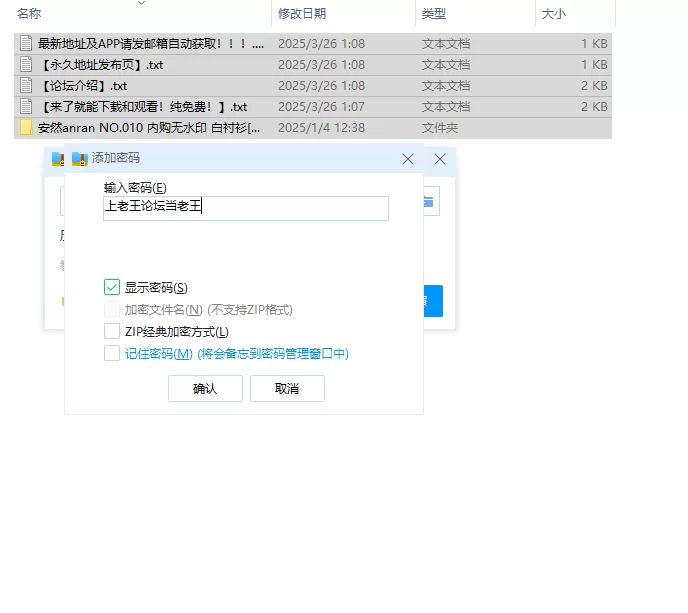This screenshot has height=613, width=688.
Task: Click the 取消 button
Action: pyautogui.click(x=287, y=388)
